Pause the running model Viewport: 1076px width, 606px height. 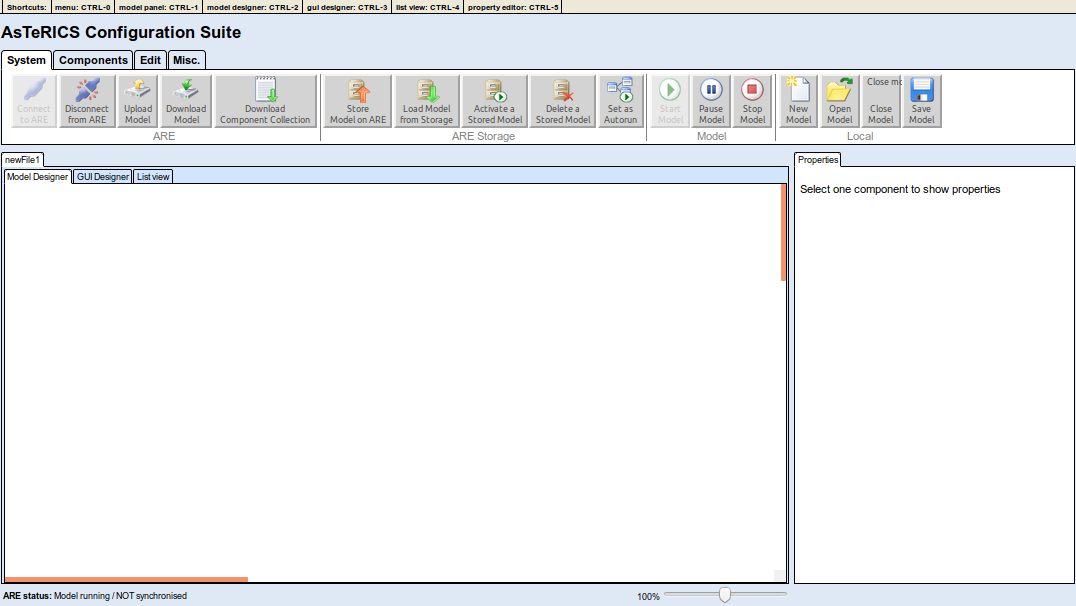point(711,101)
